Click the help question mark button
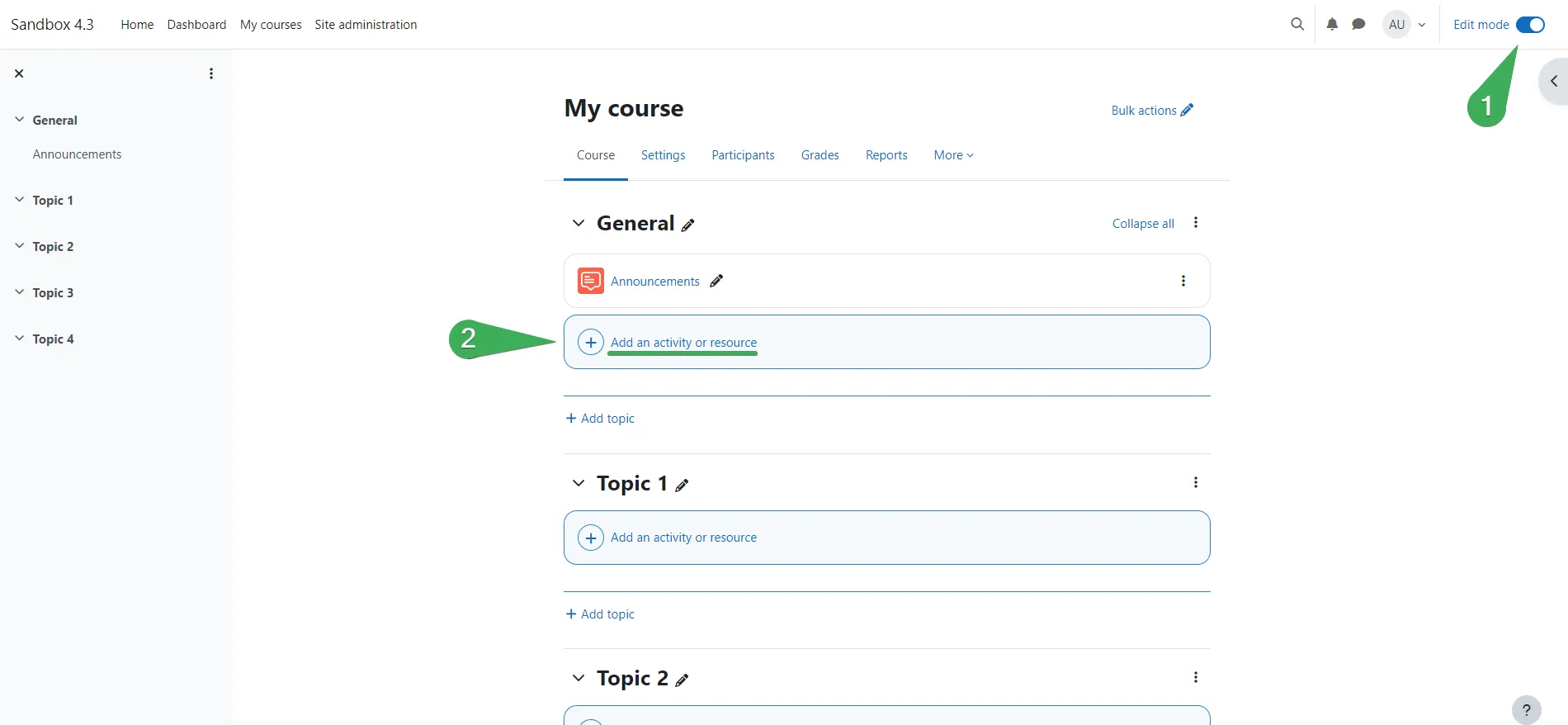Image resolution: width=1568 pixels, height=725 pixels. click(x=1526, y=709)
